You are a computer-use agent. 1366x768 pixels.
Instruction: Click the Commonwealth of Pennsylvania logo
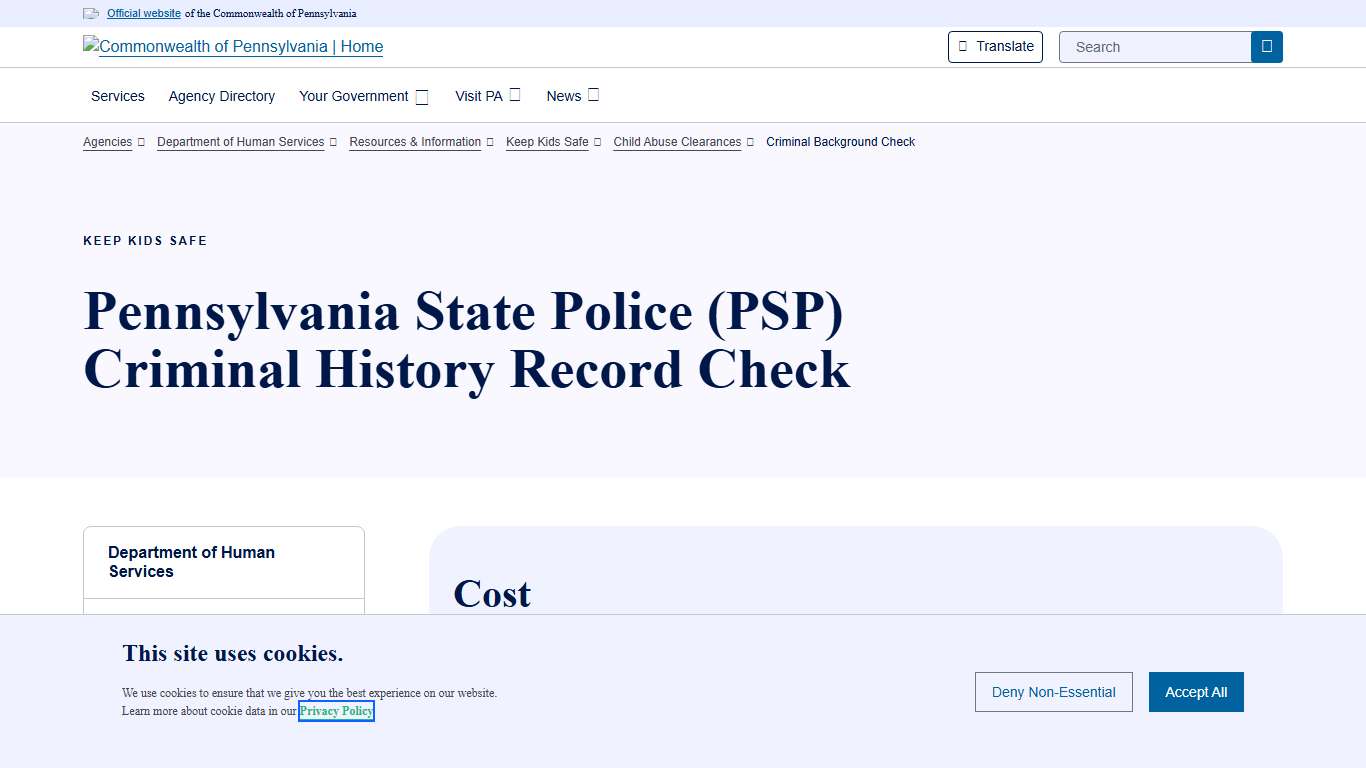[x=232, y=46]
